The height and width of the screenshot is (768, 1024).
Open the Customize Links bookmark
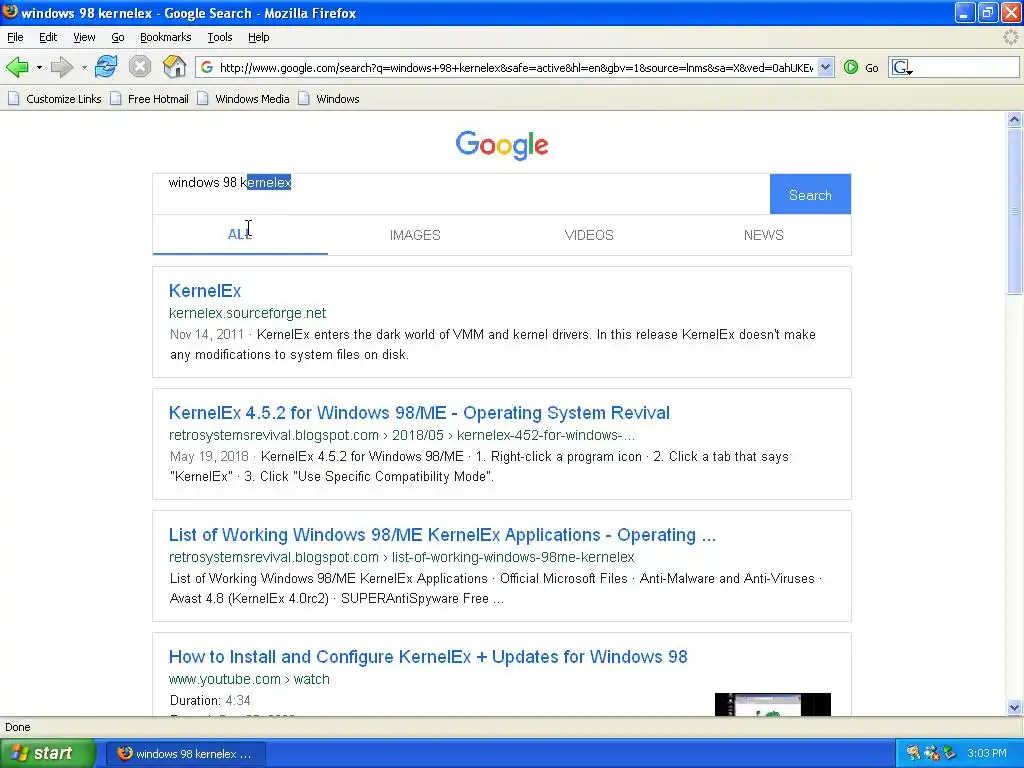tap(55, 99)
